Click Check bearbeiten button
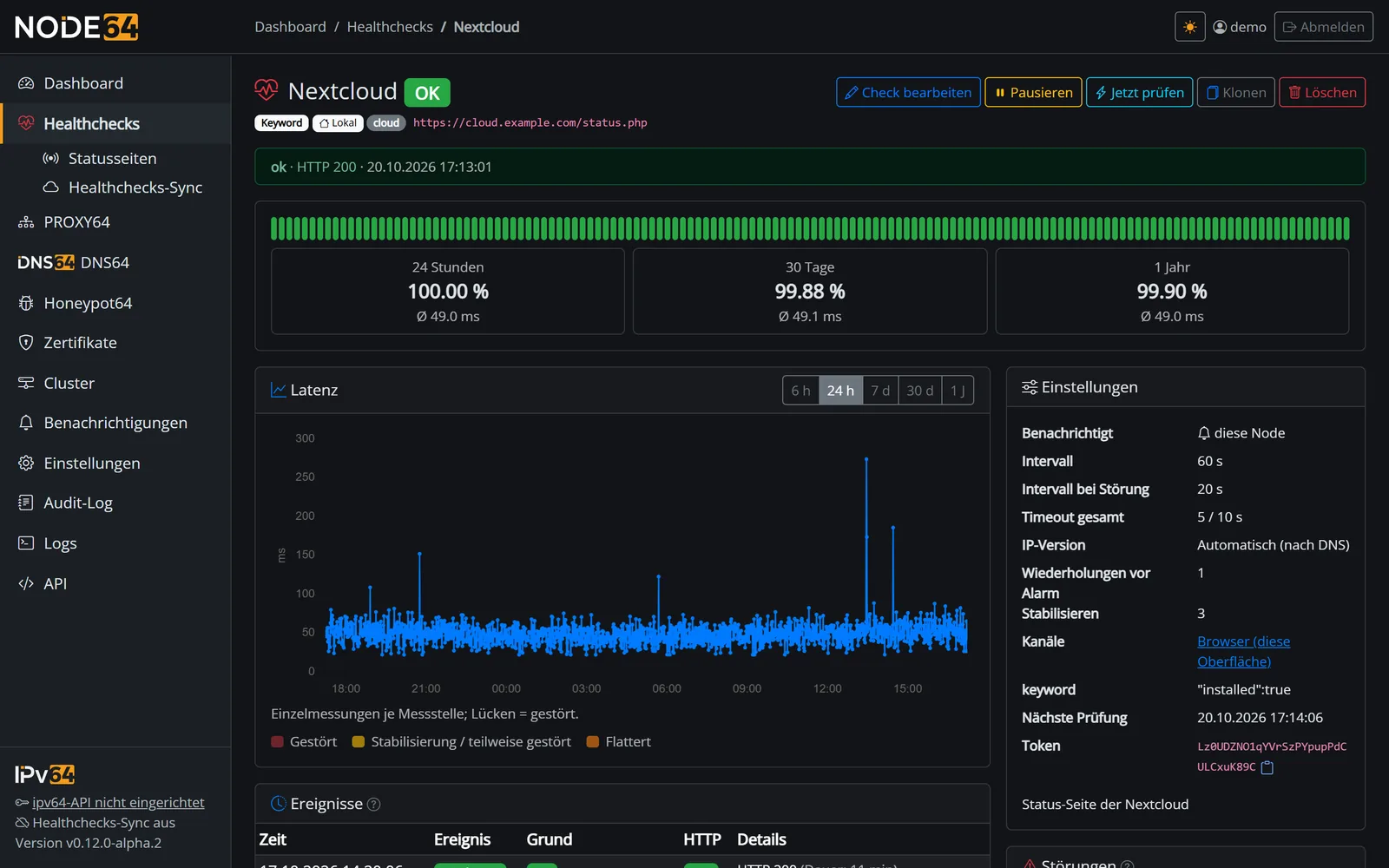Viewport: 1389px width, 868px height. [x=908, y=92]
